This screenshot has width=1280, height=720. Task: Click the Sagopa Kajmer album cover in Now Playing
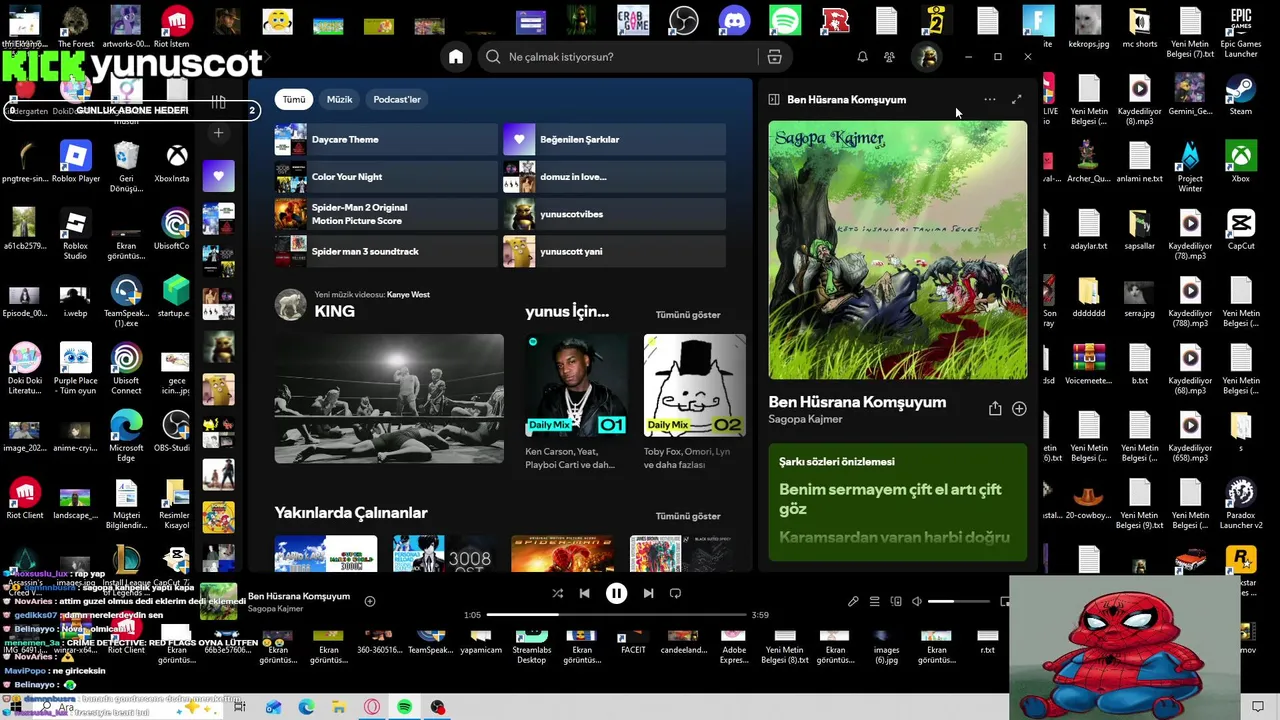pyautogui.click(x=897, y=250)
